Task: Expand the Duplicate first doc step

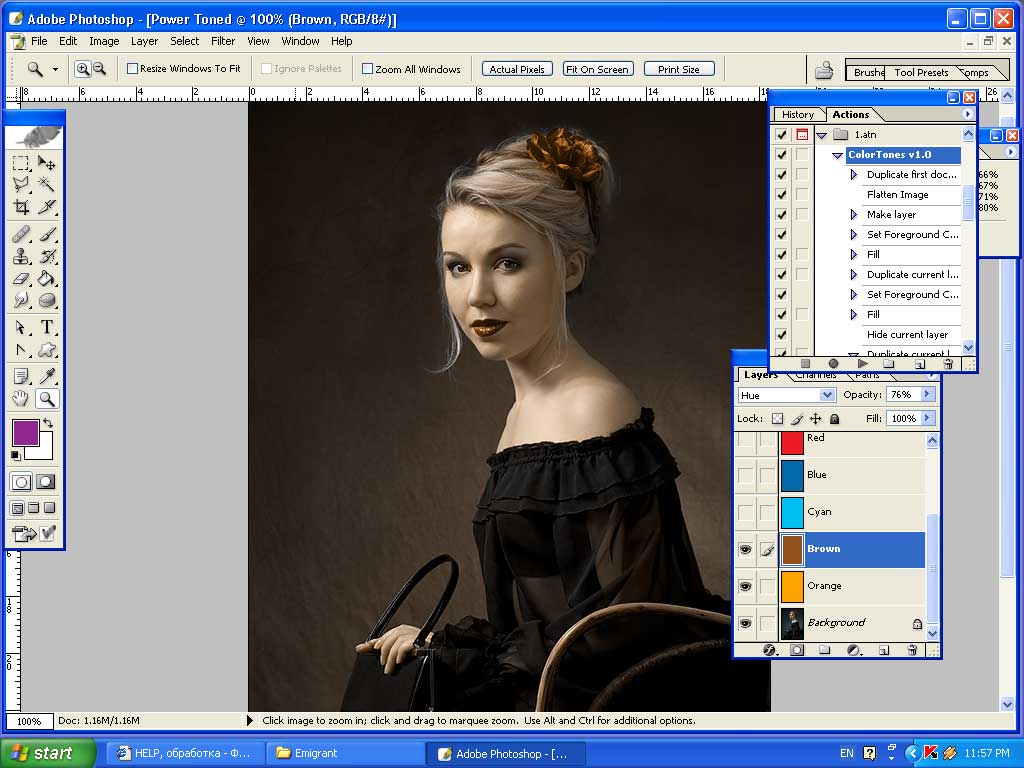Action: pos(854,175)
